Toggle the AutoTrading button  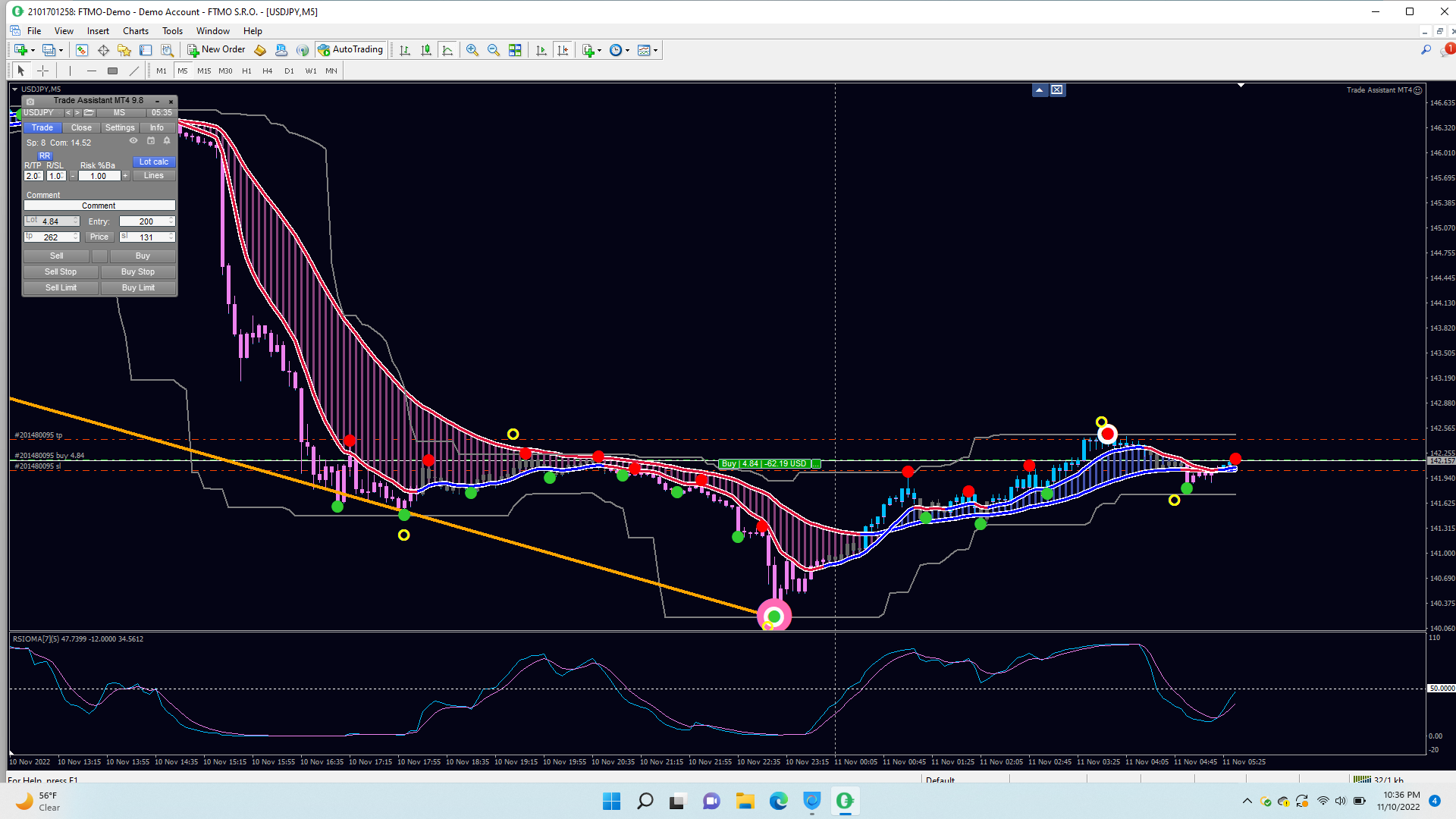[350, 50]
